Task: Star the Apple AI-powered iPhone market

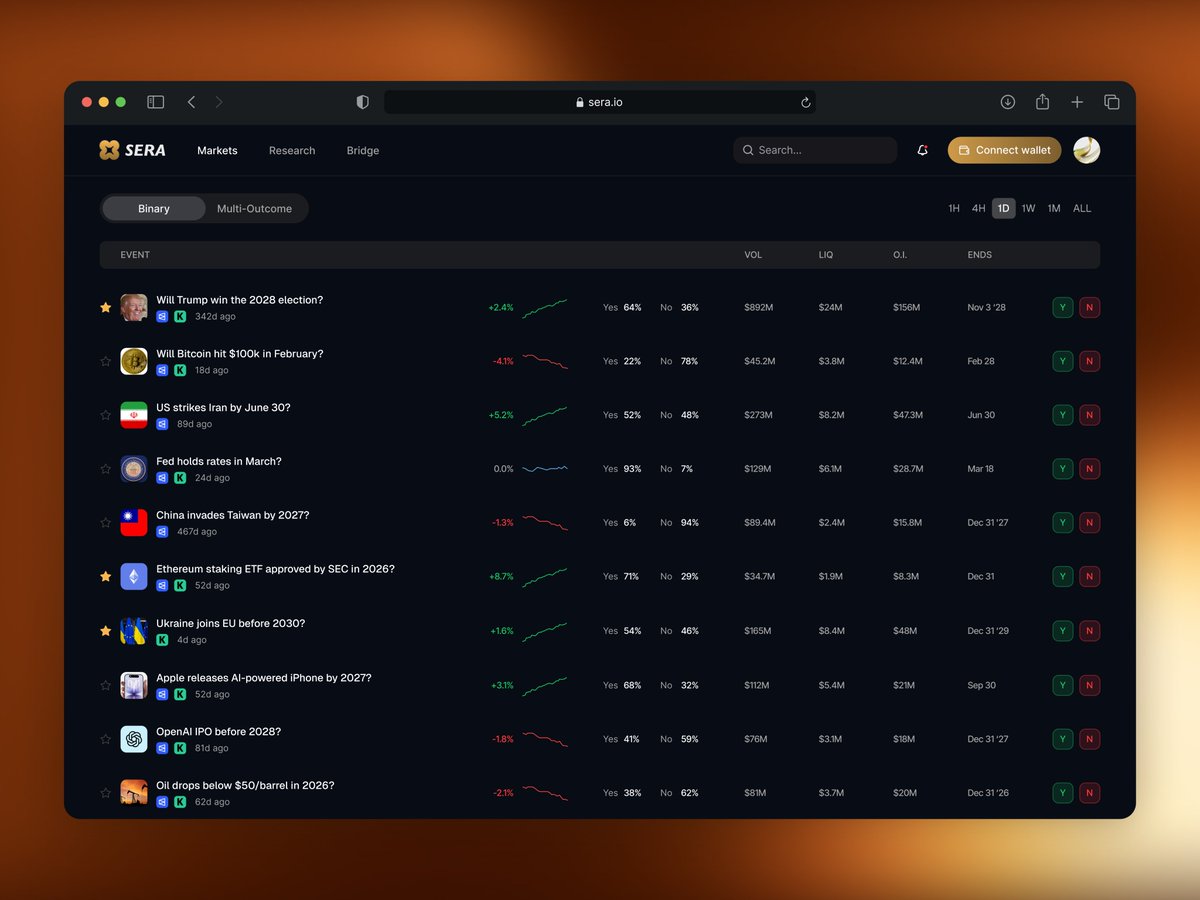Action: click(x=105, y=685)
